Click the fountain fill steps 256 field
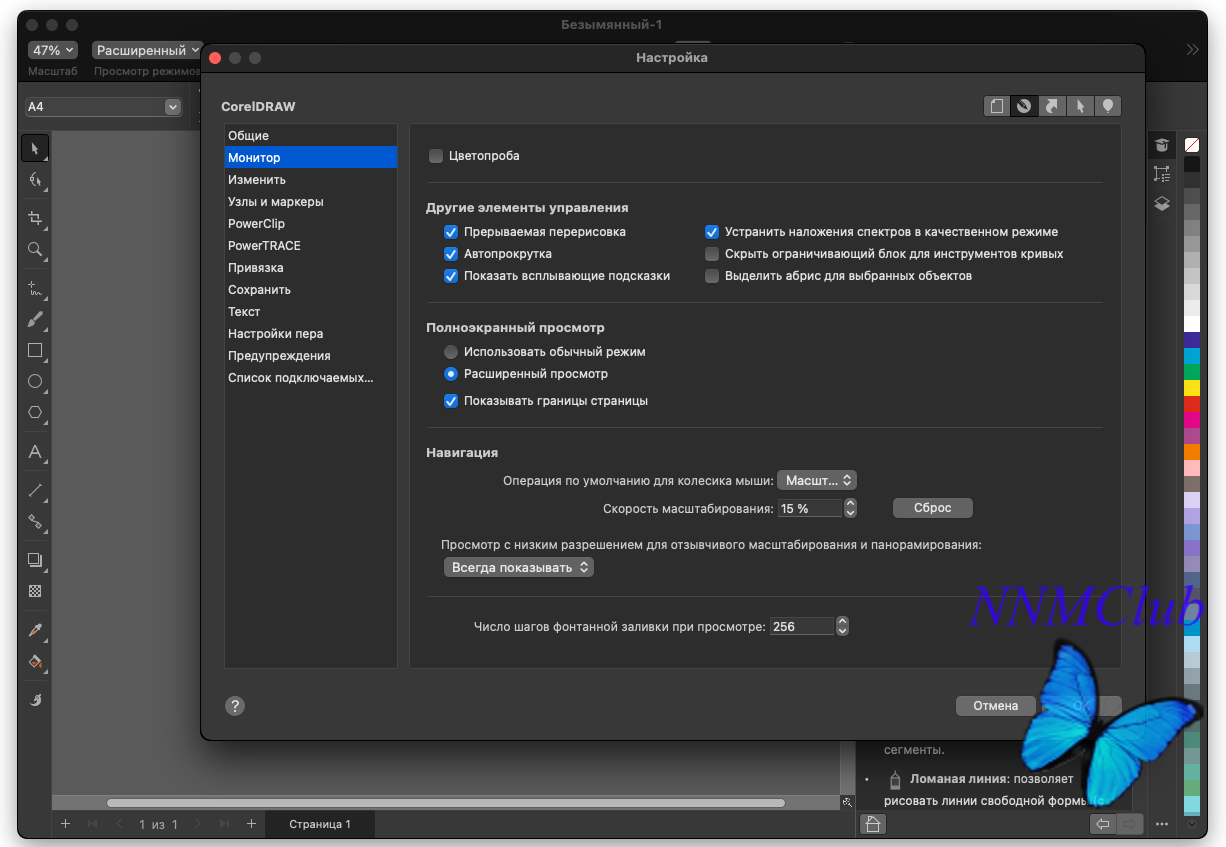1226x847 pixels. [802, 626]
